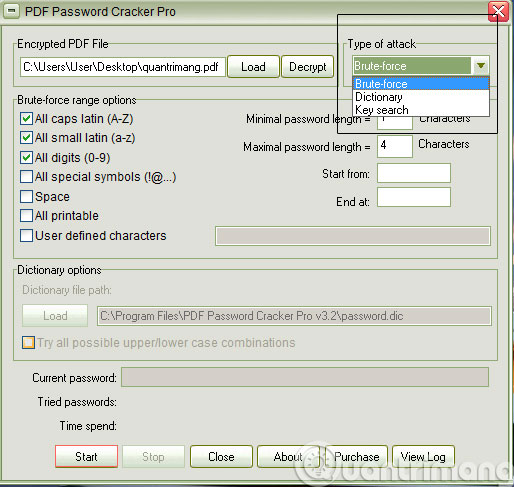Click the Purchase button
Screen dimensions: 514x487
click(x=356, y=456)
